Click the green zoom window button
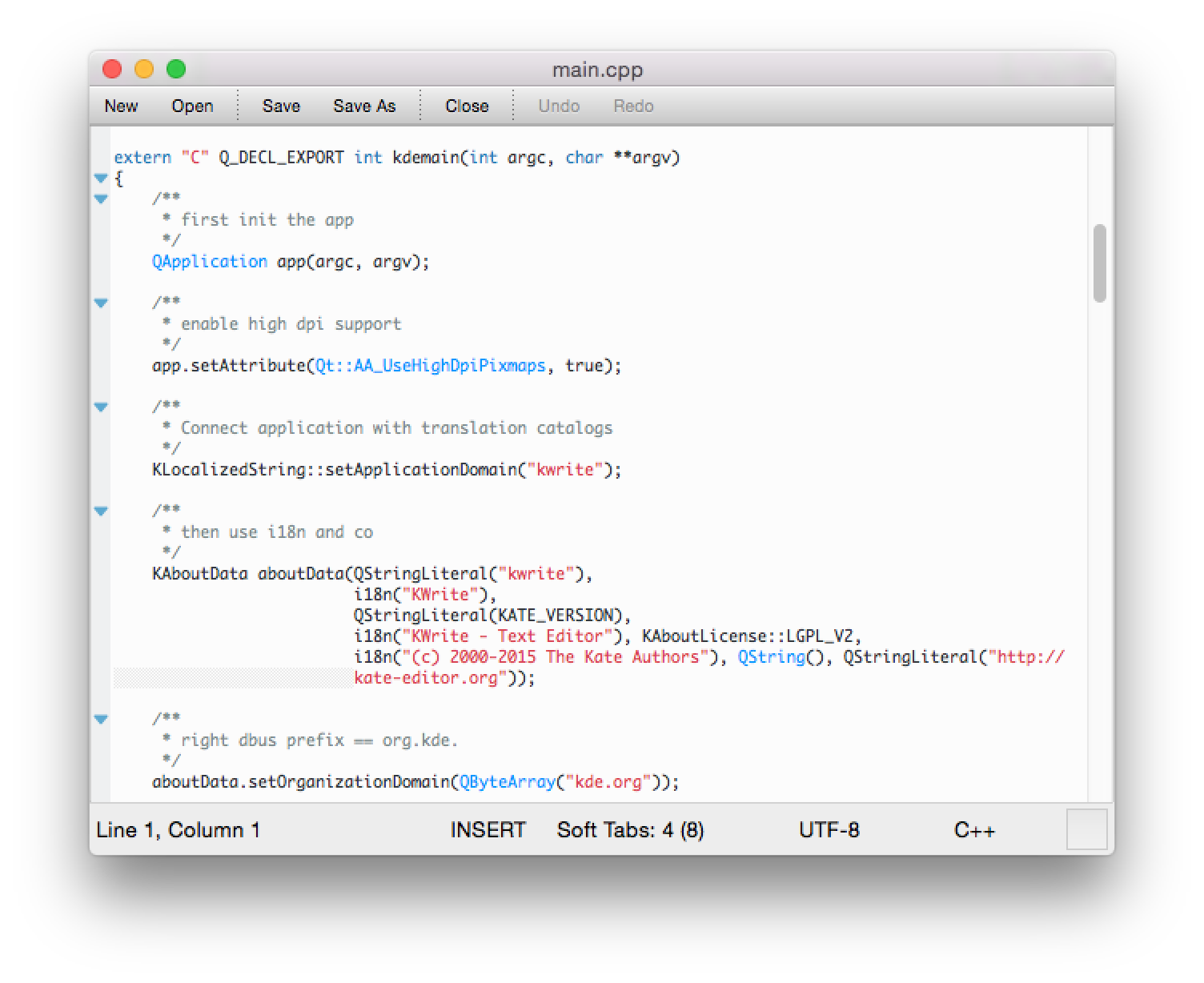The height and width of the screenshot is (983, 1204). point(176,70)
